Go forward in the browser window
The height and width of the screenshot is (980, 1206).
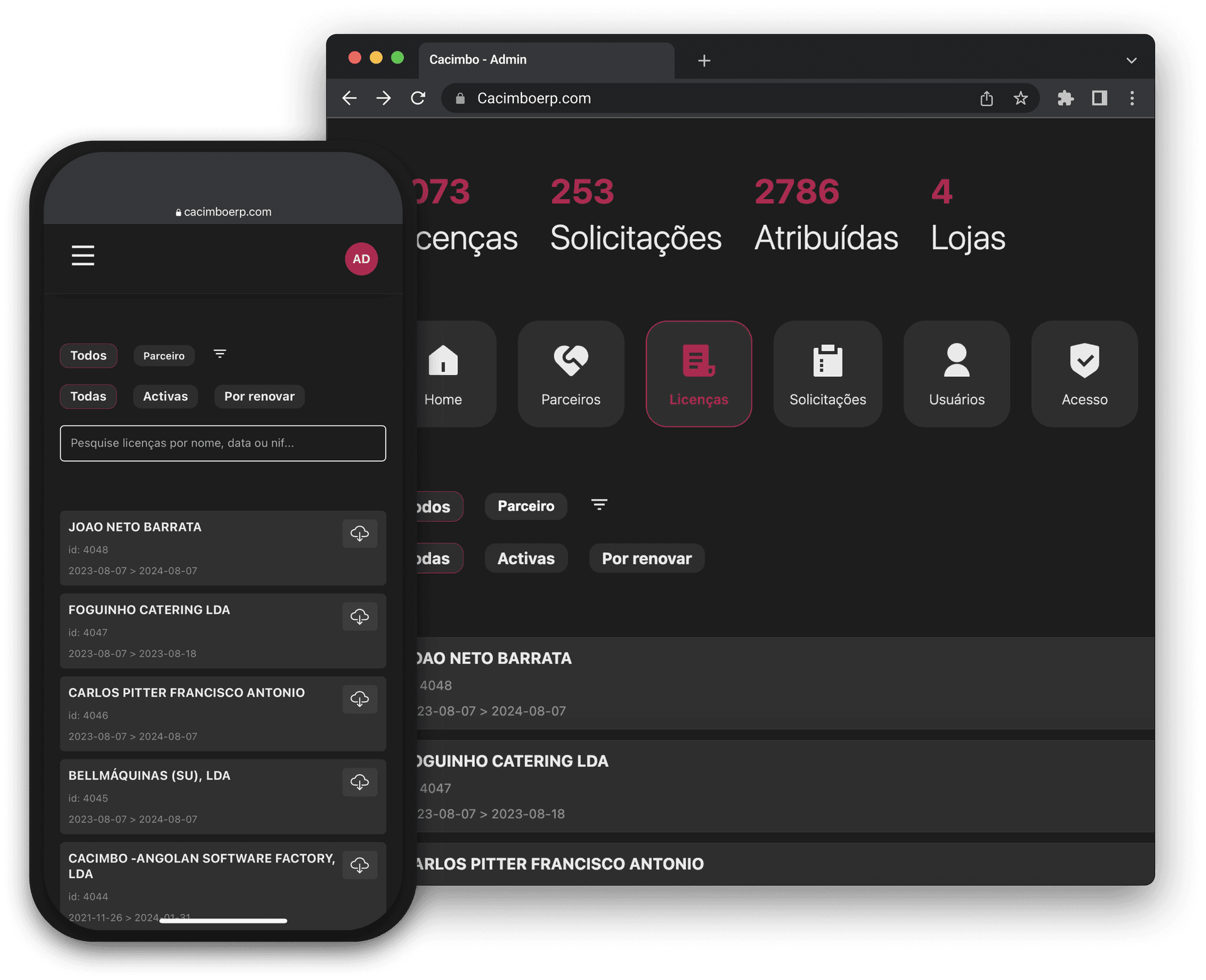click(x=384, y=98)
